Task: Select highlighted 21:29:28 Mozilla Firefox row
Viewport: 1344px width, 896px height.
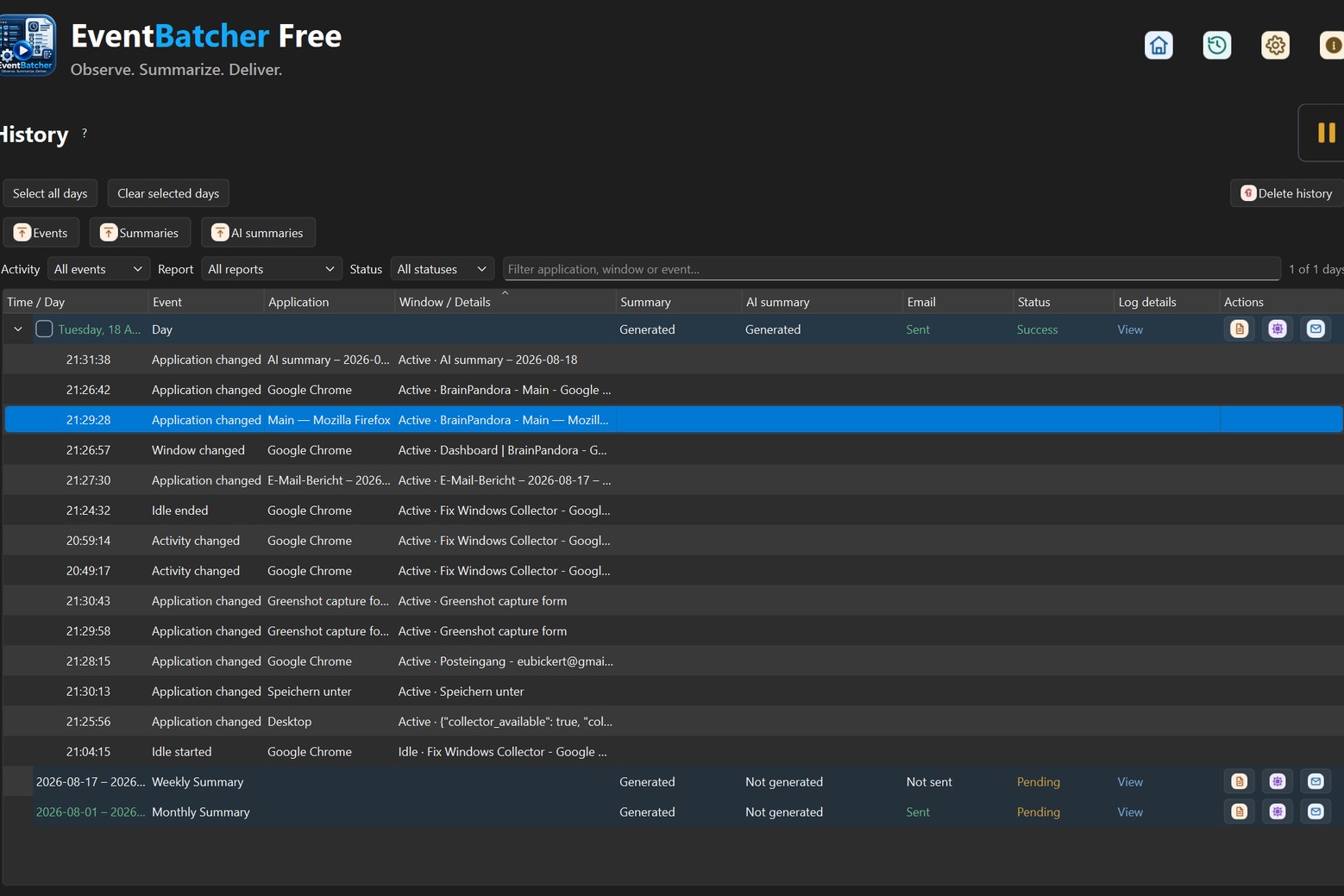Action: (x=673, y=420)
